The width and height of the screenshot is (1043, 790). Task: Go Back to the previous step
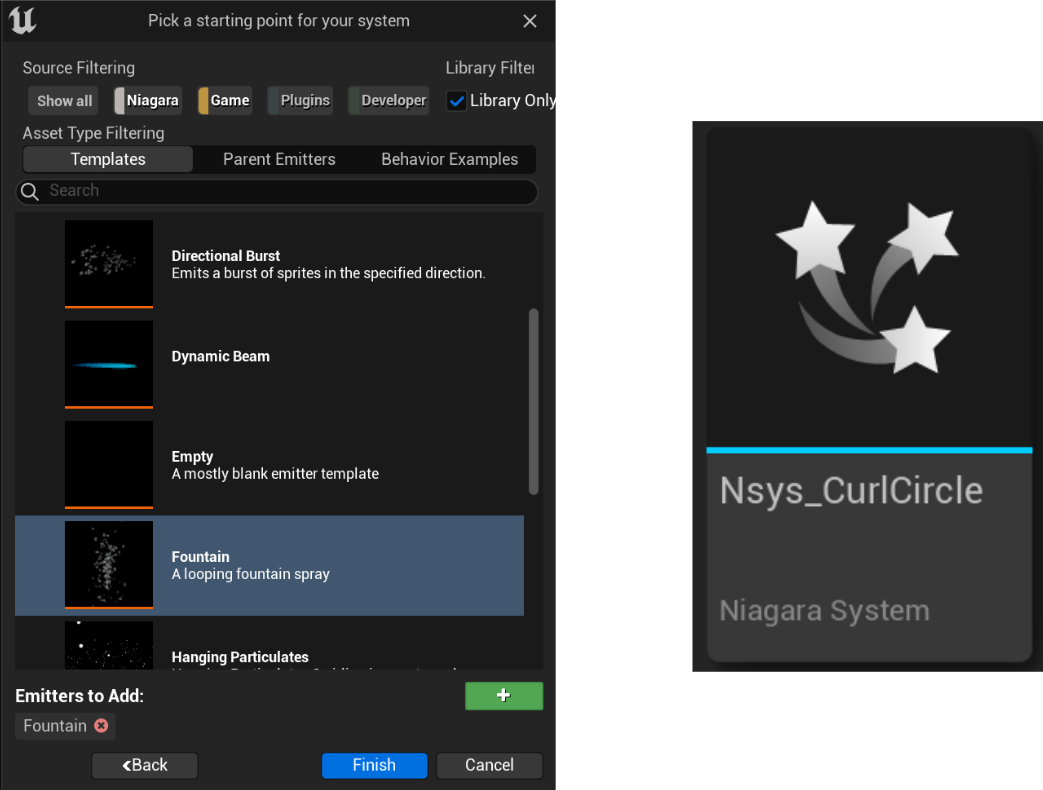point(144,765)
